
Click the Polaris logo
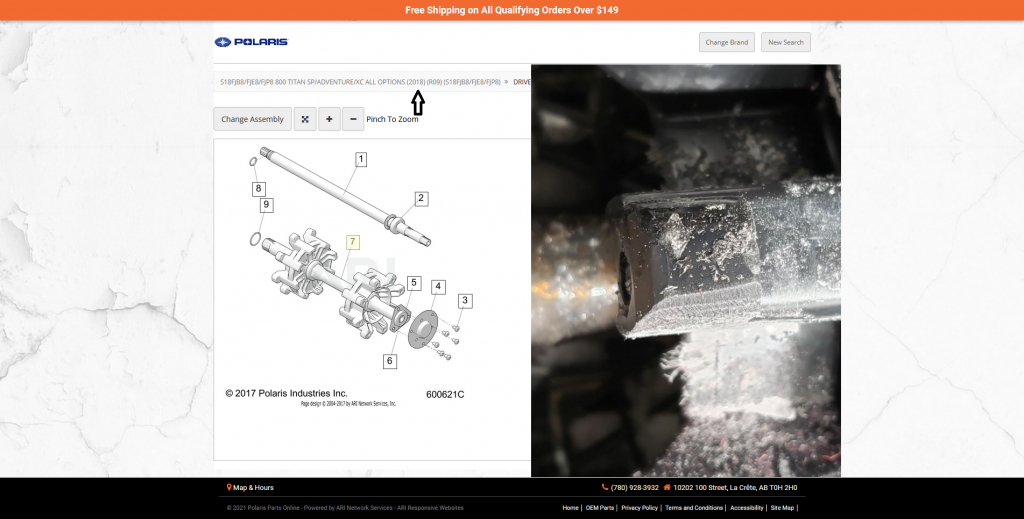coord(251,42)
